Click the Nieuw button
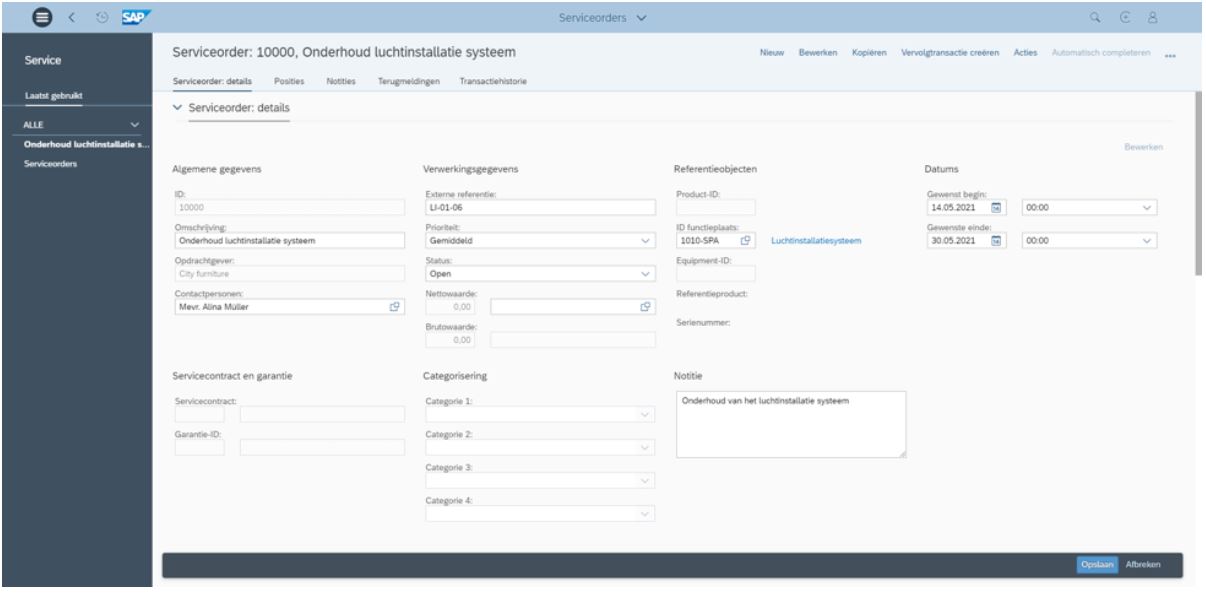The image size is (1206, 593). [772, 52]
